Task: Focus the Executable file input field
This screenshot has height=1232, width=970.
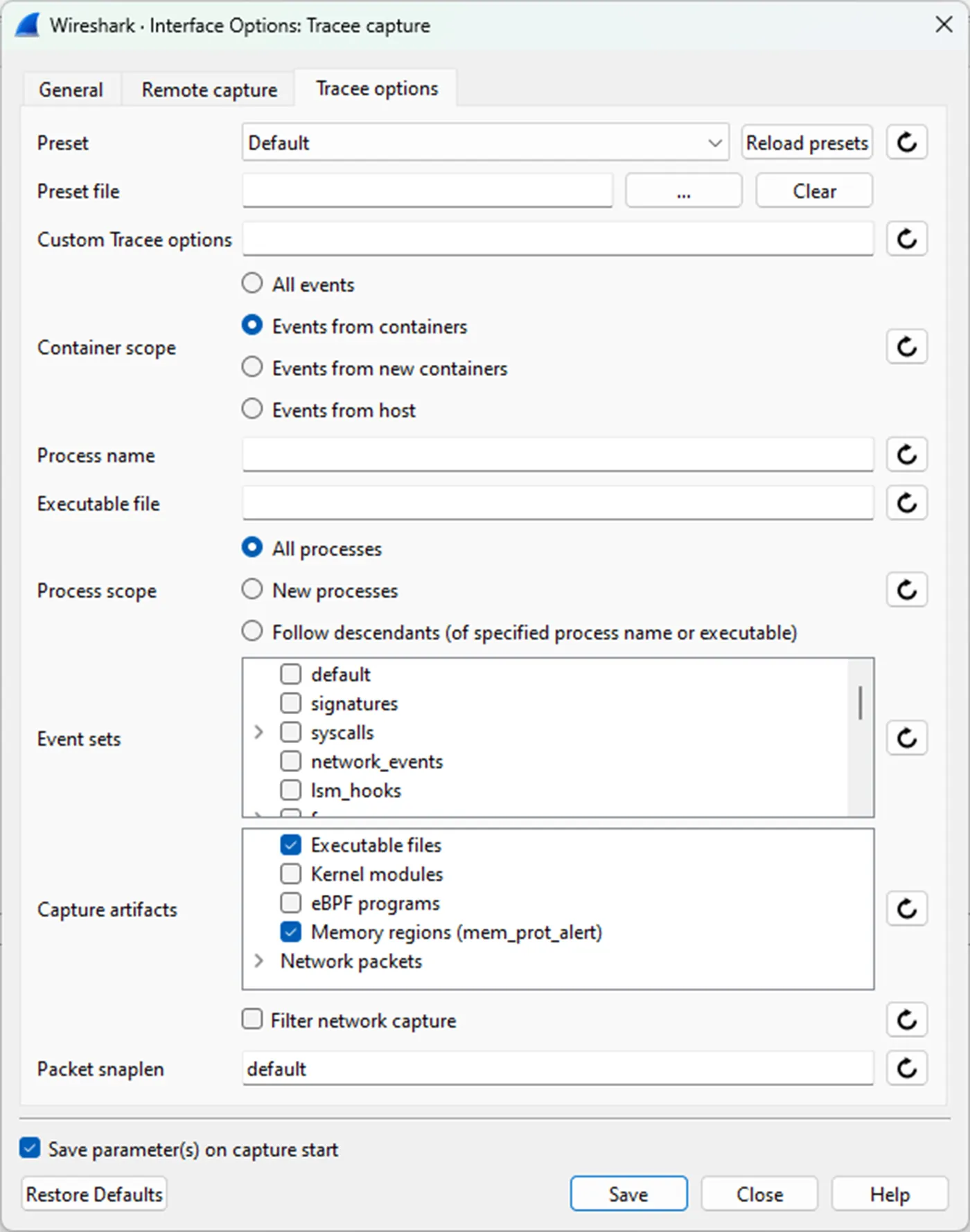Action: [x=558, y=503]
